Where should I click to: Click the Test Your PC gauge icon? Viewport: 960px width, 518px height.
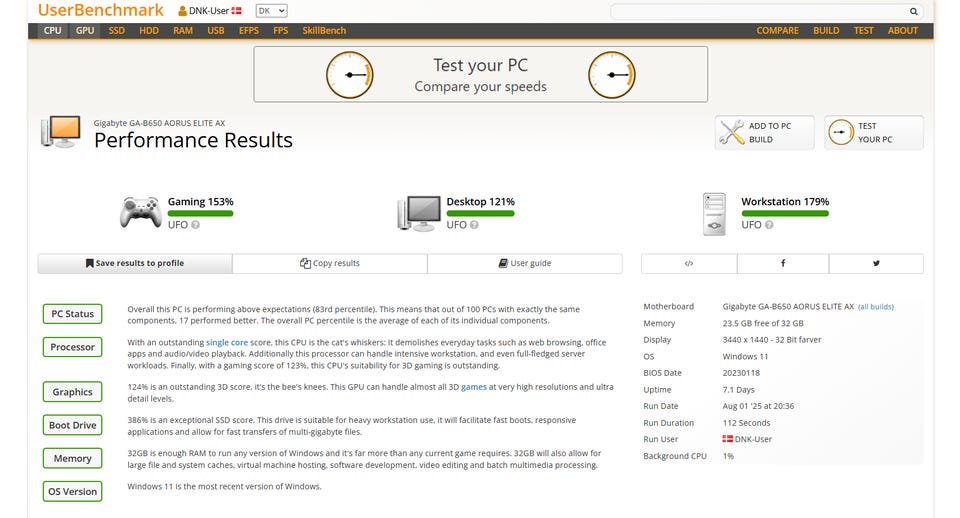[x=841, y=132]
